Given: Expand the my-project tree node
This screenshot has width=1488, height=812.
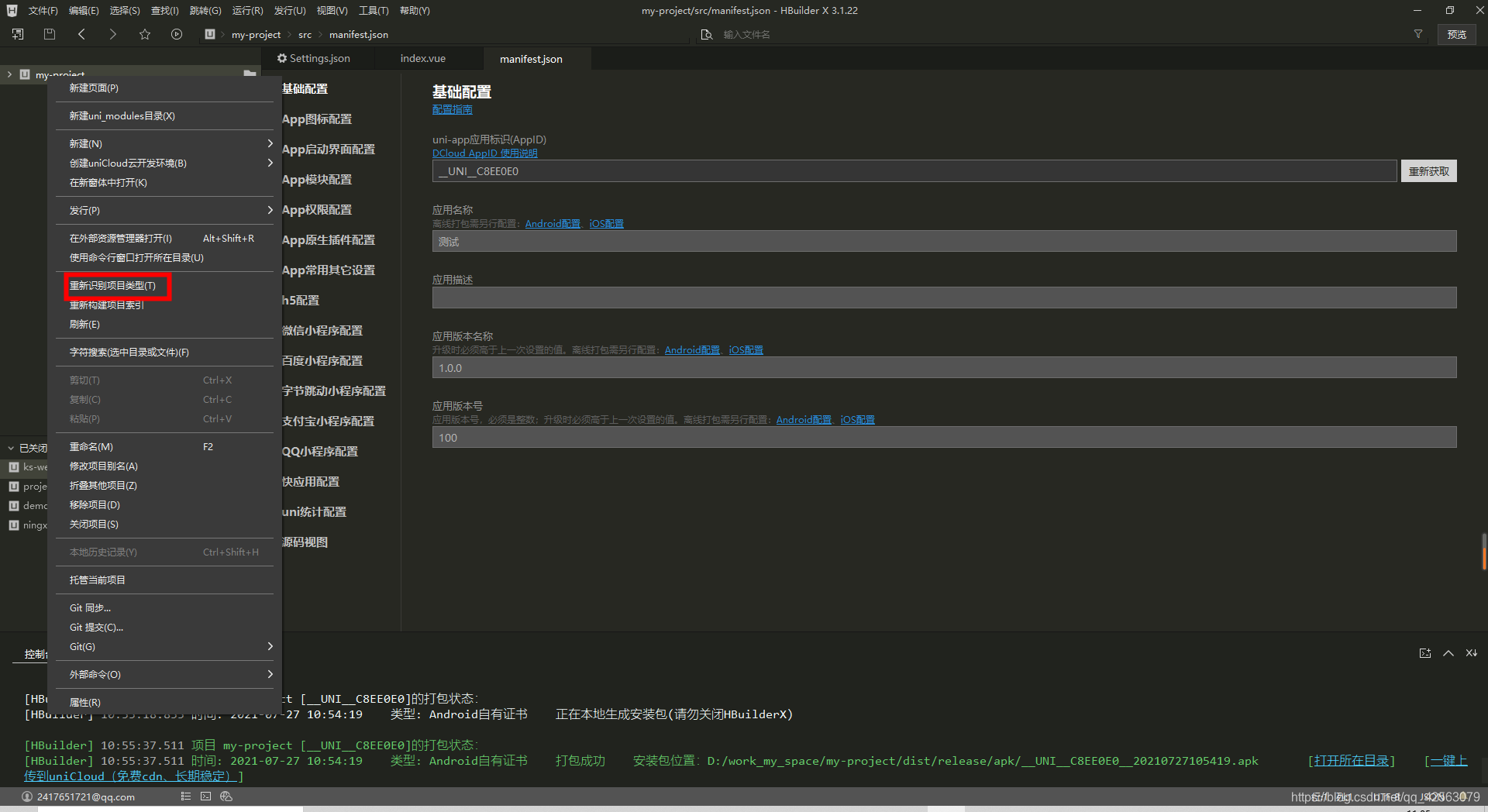Looking at the screenshot, I should coord(9,74).
